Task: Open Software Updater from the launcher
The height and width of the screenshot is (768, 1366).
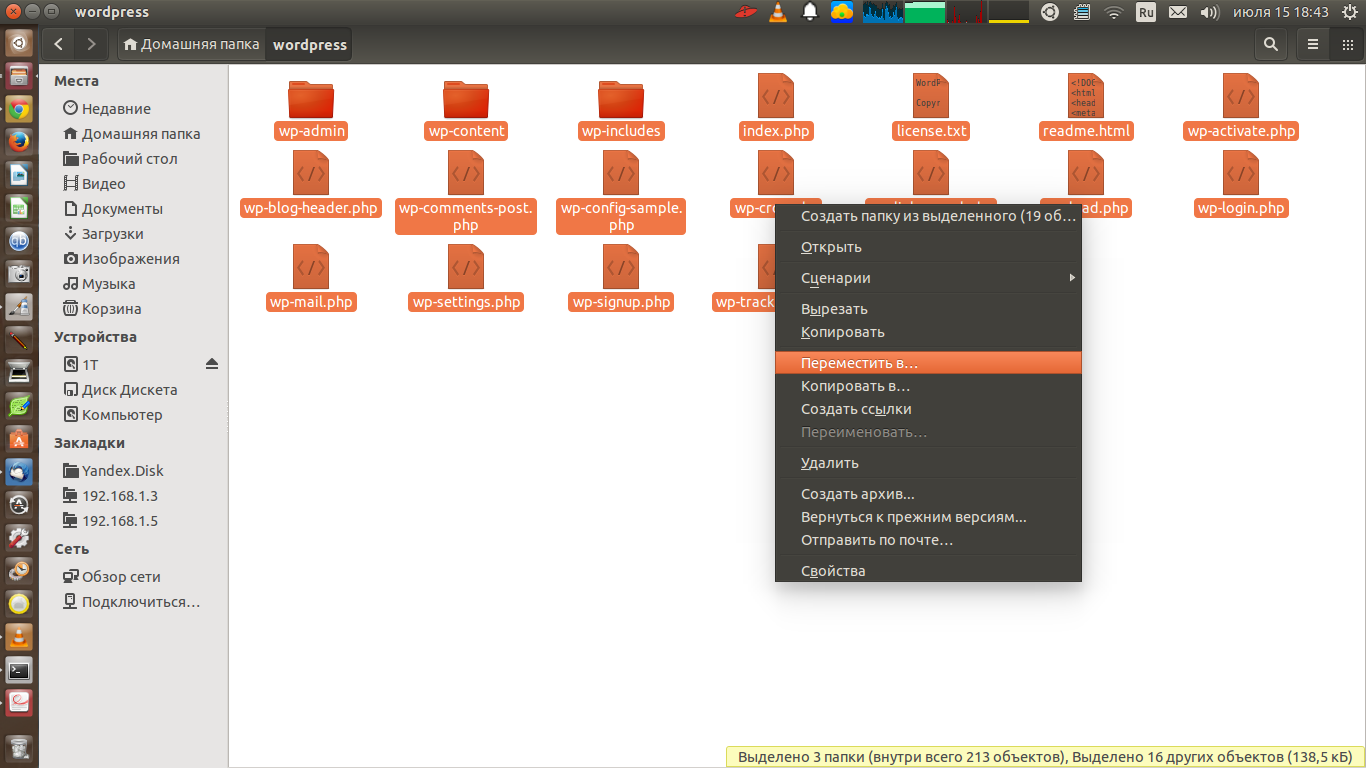Action: 19,505
